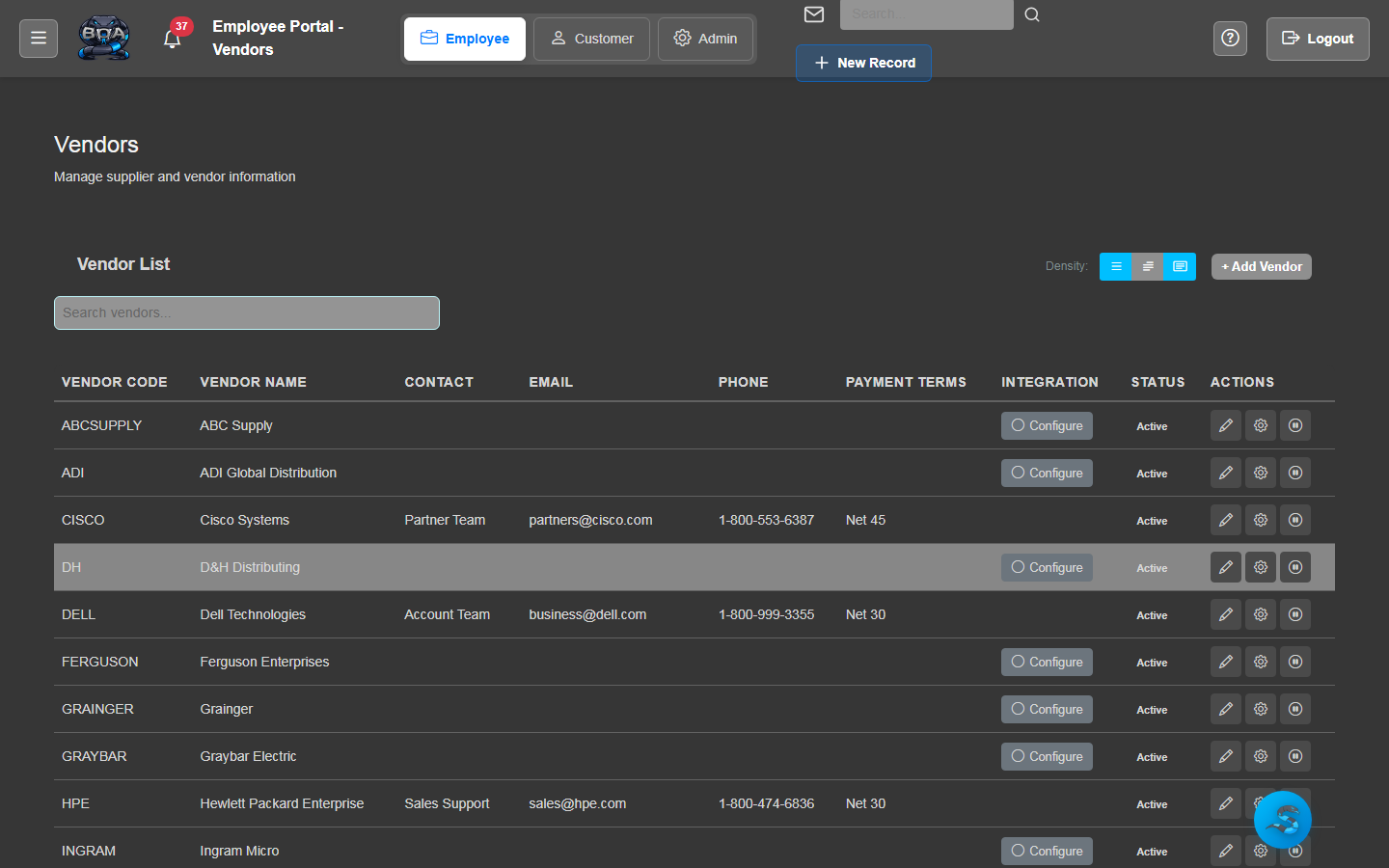The height and width of the screenshot is (868, 1389).
Task: Select the medium density option
Action: coord(1148,267)
